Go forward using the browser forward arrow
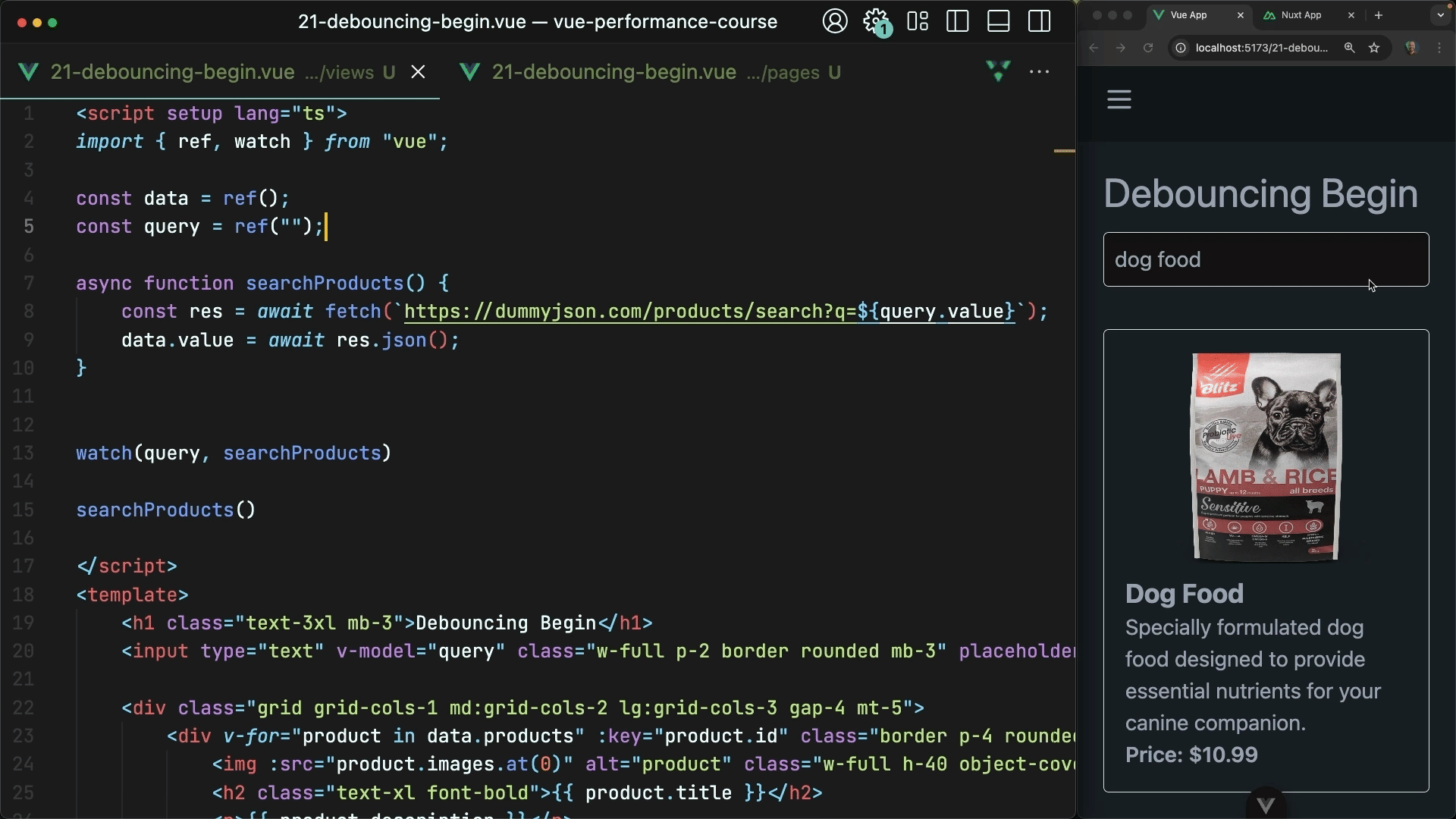Screen dimensions: 1456x819 [x=1121, y=48]
